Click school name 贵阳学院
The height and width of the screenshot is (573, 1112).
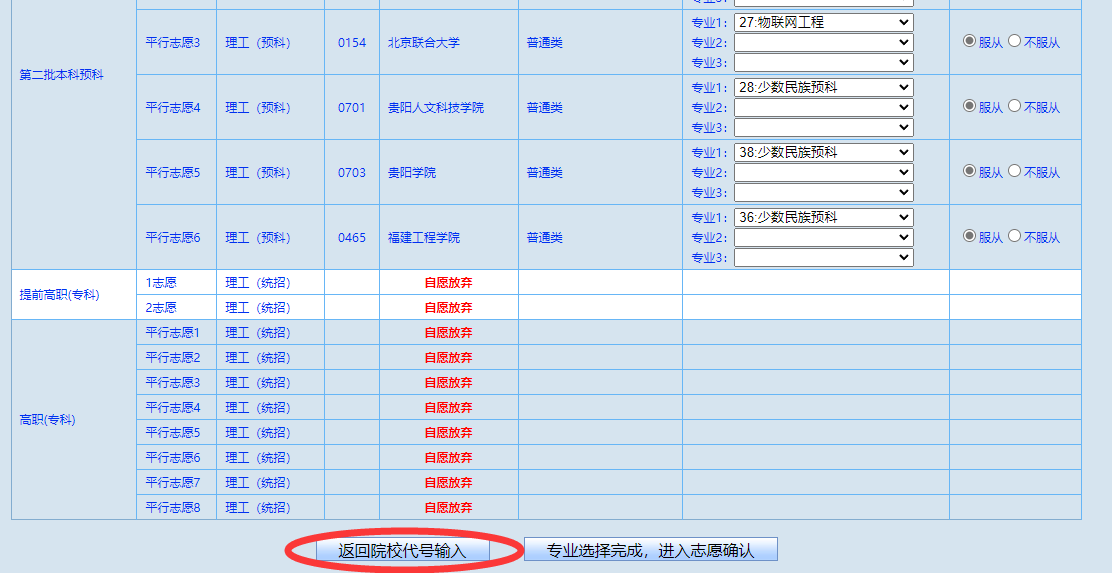(411, 172)
